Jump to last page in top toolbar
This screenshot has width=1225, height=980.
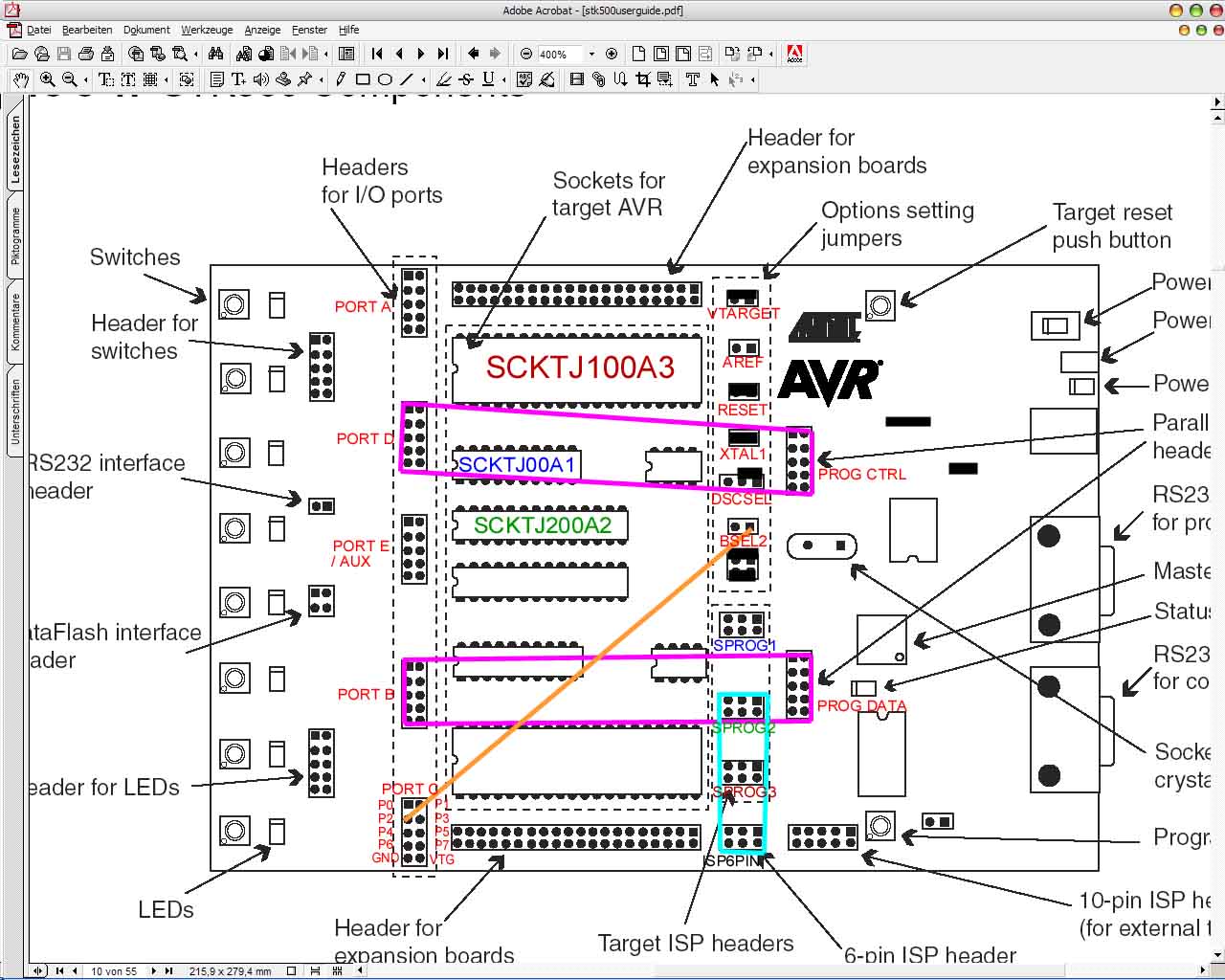coord(443,54)
